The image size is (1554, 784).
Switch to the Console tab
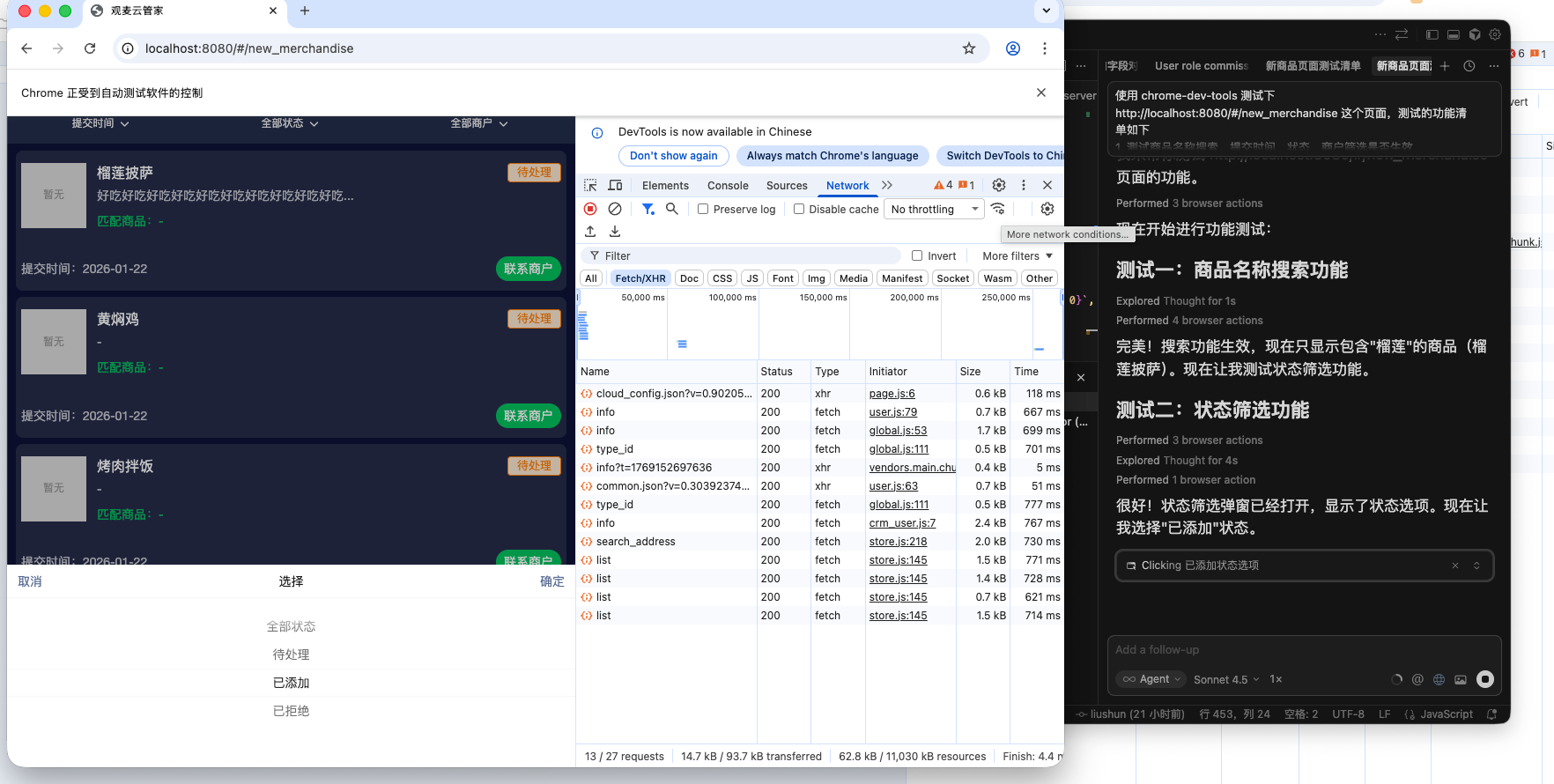coord(728,186)
